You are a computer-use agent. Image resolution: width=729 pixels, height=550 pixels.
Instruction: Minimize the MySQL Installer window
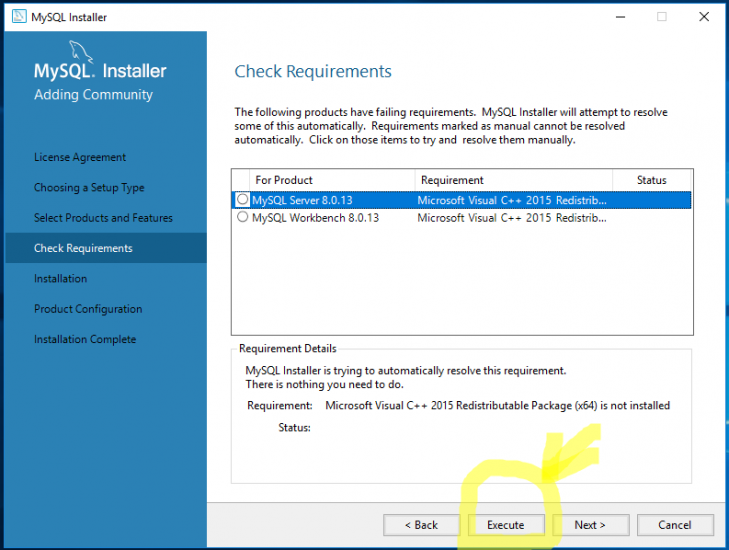620,17
